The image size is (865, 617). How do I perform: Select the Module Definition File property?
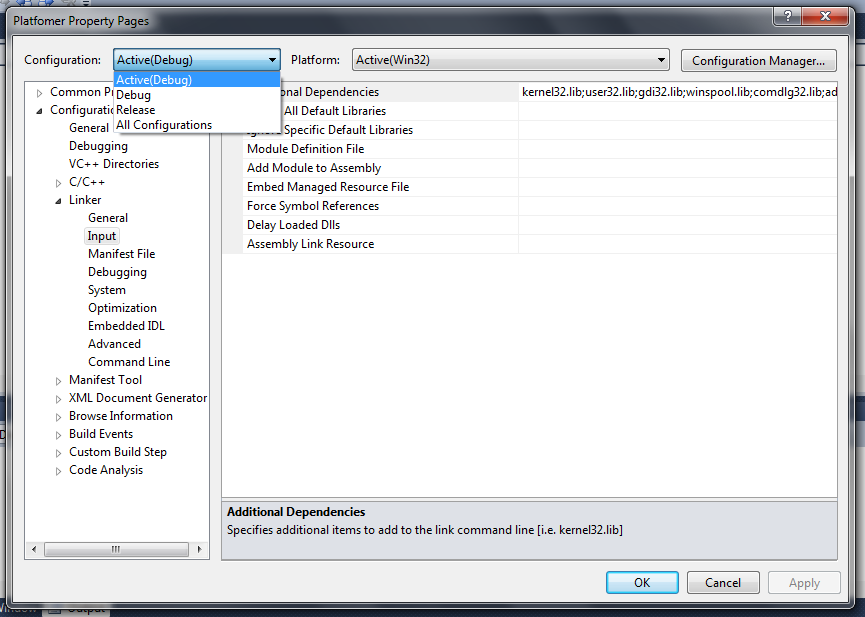[x=305, y=149]
